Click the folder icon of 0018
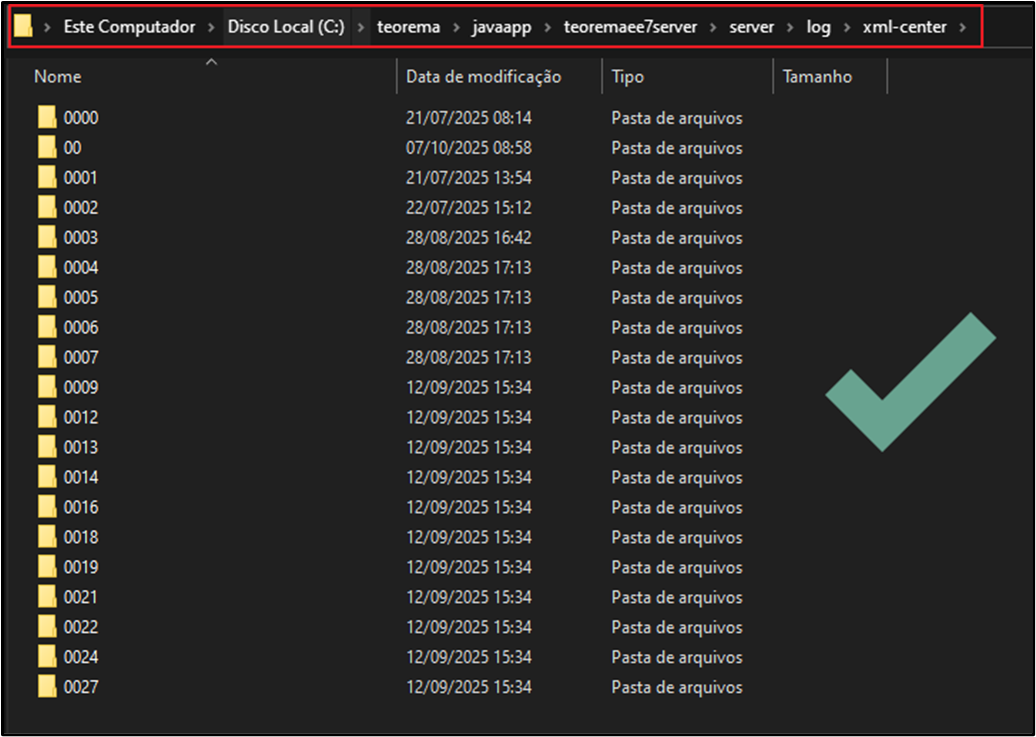The height and width of the screenshot is (737, 1036). tap(47, 537)
